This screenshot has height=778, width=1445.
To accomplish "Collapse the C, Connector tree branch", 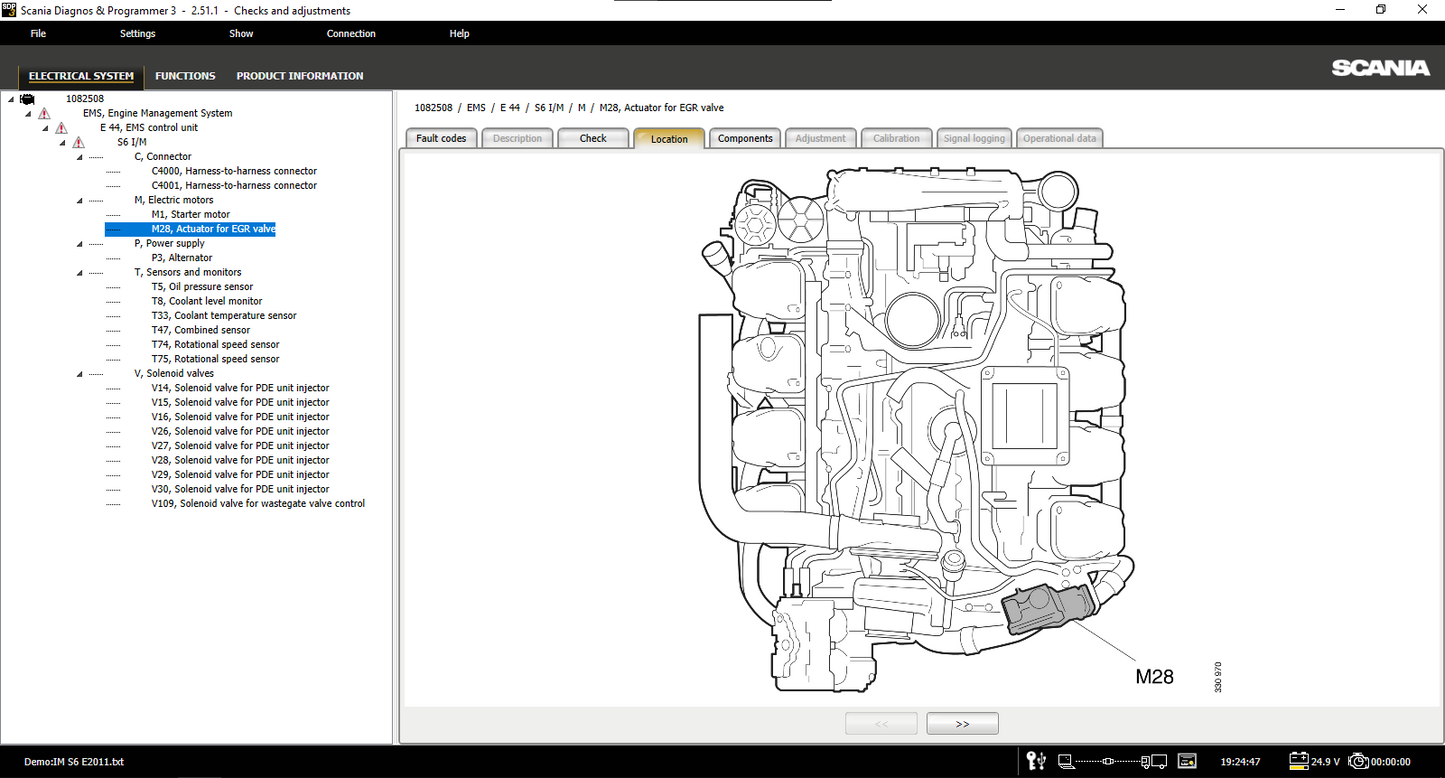I will click(x=80, y=157).
